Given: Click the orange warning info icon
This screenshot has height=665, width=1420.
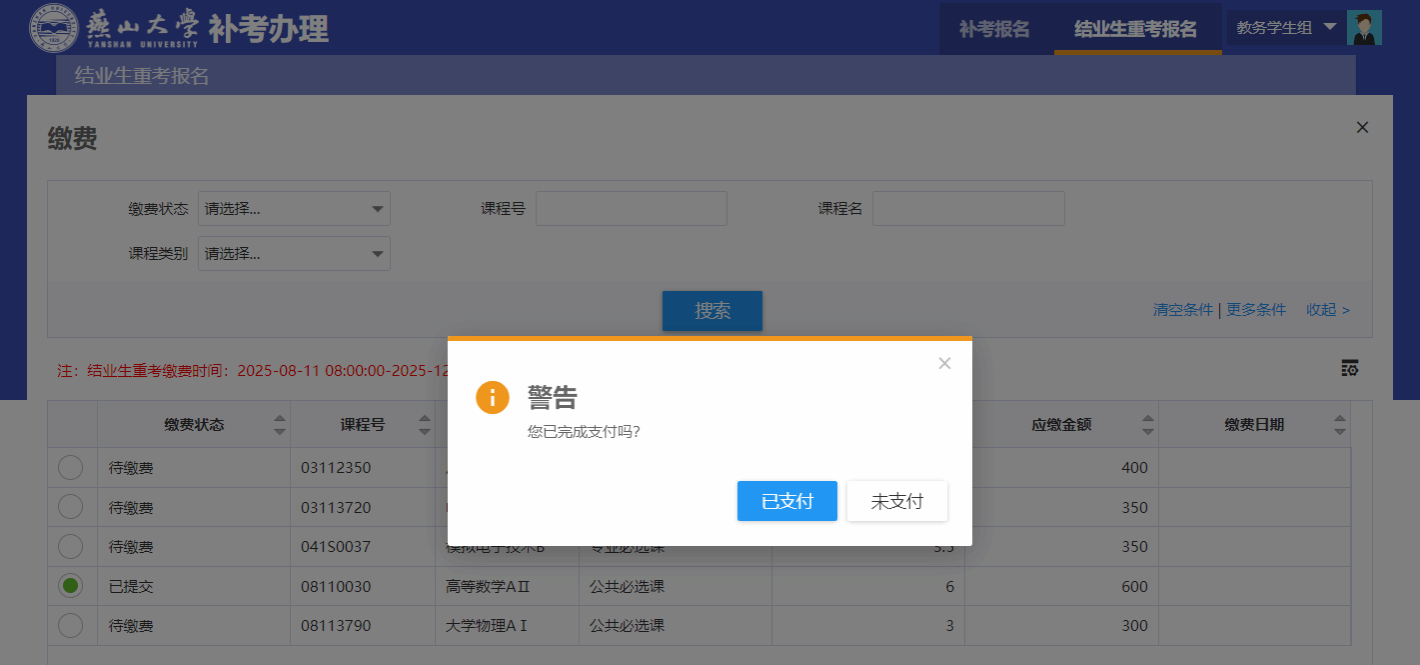Looking at the screenshot, I should pyautogui.click(x=493, y=397).
